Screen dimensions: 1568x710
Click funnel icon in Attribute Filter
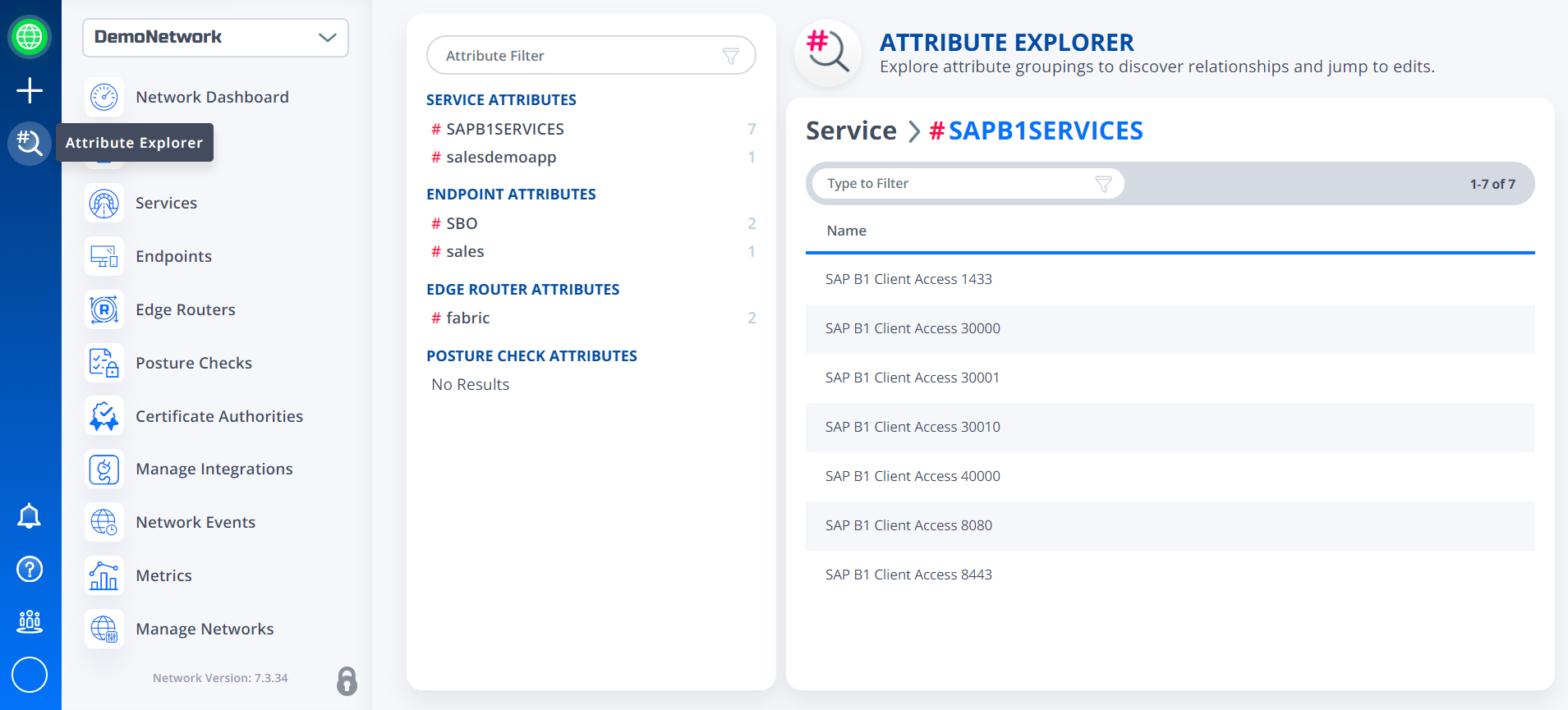click(730, 56)
